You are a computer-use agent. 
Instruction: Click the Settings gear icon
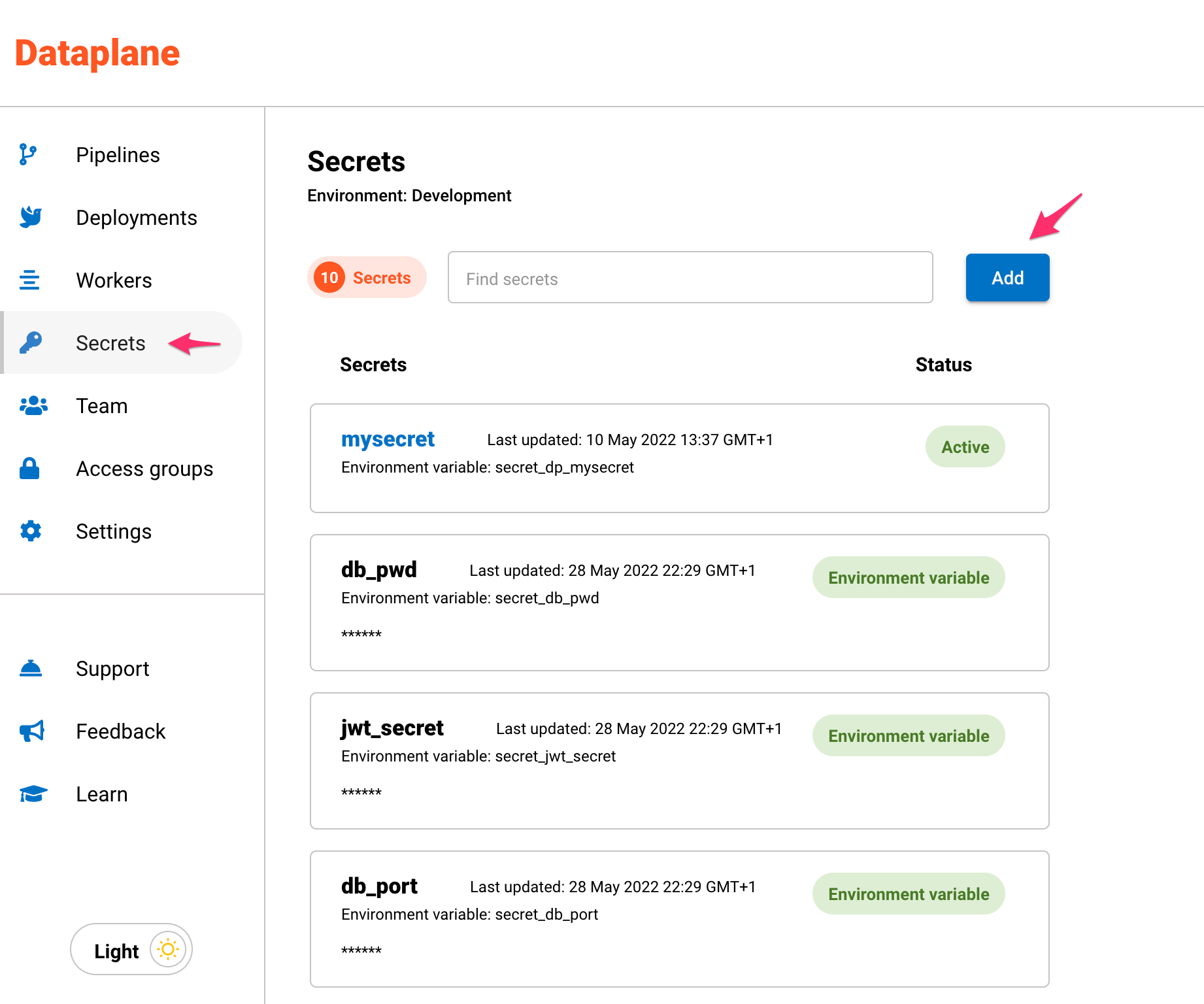pos(31,531)
